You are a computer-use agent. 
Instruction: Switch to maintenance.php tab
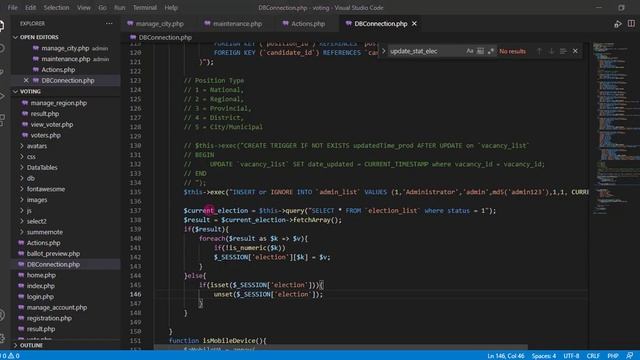233,24
